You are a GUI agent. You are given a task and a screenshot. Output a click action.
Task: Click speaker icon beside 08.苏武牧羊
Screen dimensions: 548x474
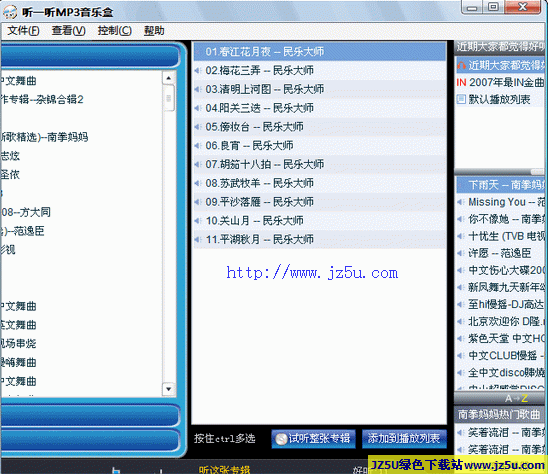coord(198,183)
